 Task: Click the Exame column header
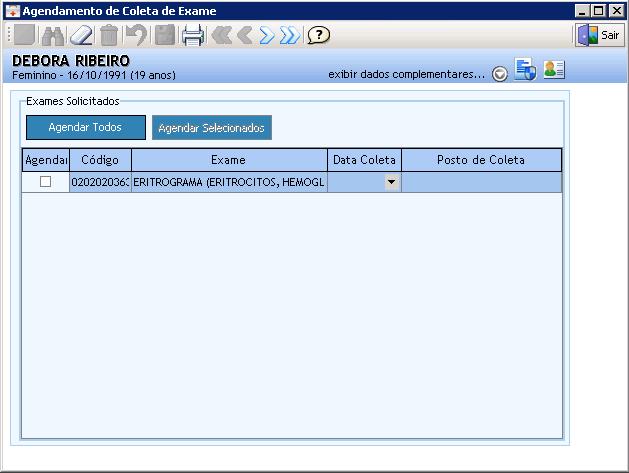(x=229, y=160)
